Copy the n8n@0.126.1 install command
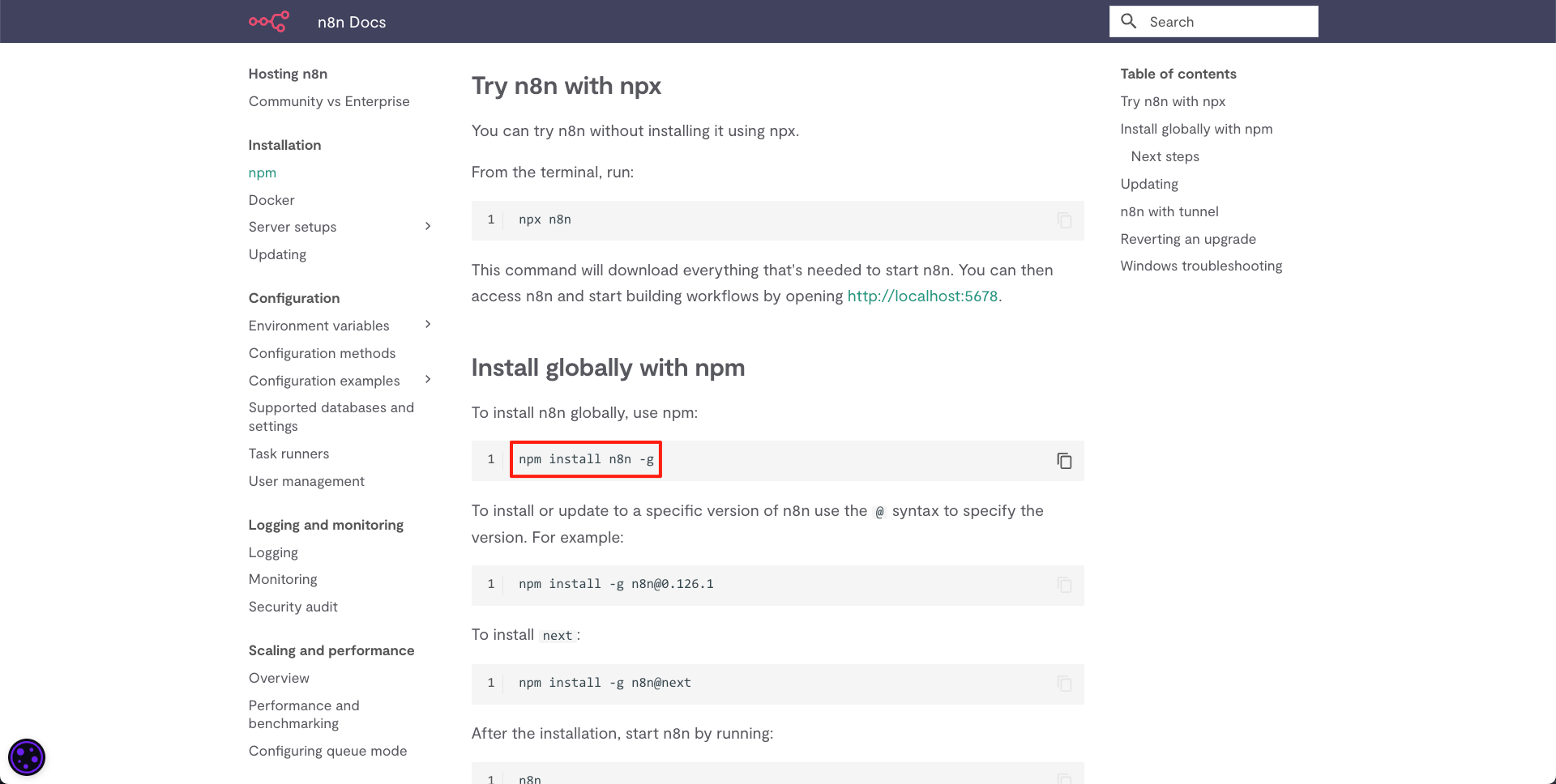This screenshot has height=784, width=1556. click(1064, 585)
